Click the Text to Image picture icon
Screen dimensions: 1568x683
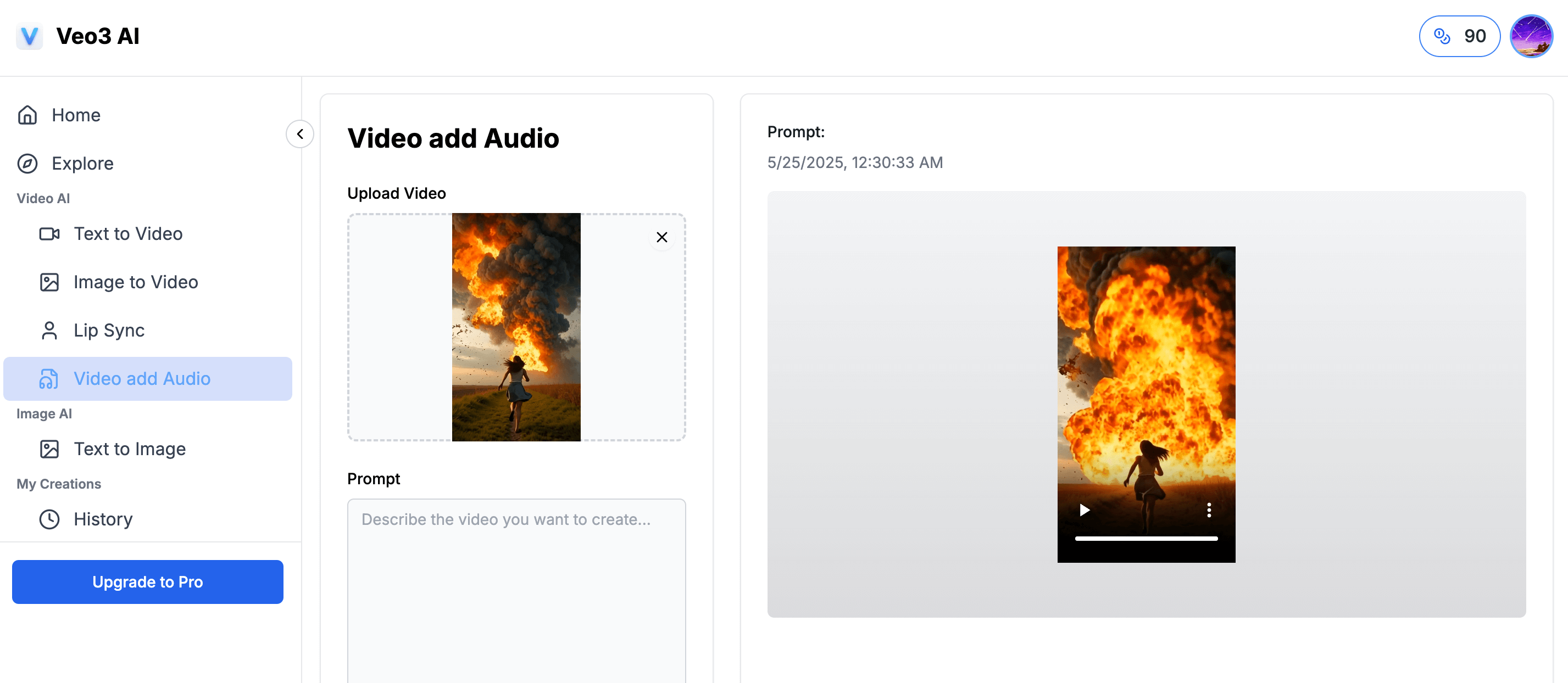click(49, 450)
